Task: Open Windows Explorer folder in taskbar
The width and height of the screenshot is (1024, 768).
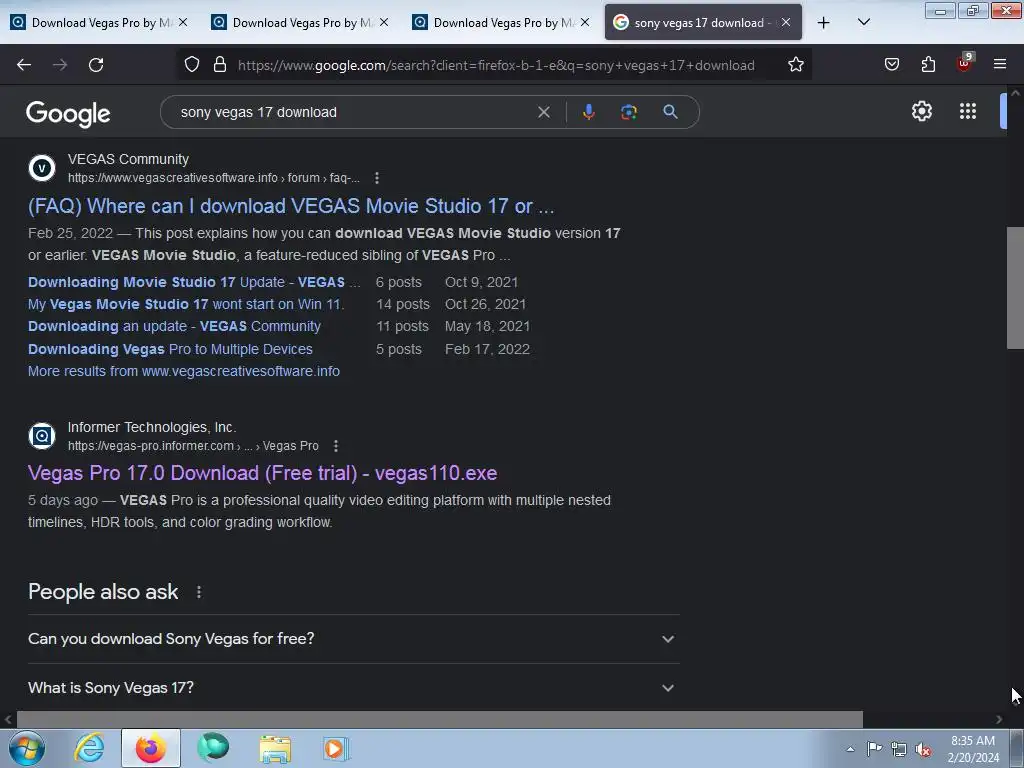Action: point(275,748)
